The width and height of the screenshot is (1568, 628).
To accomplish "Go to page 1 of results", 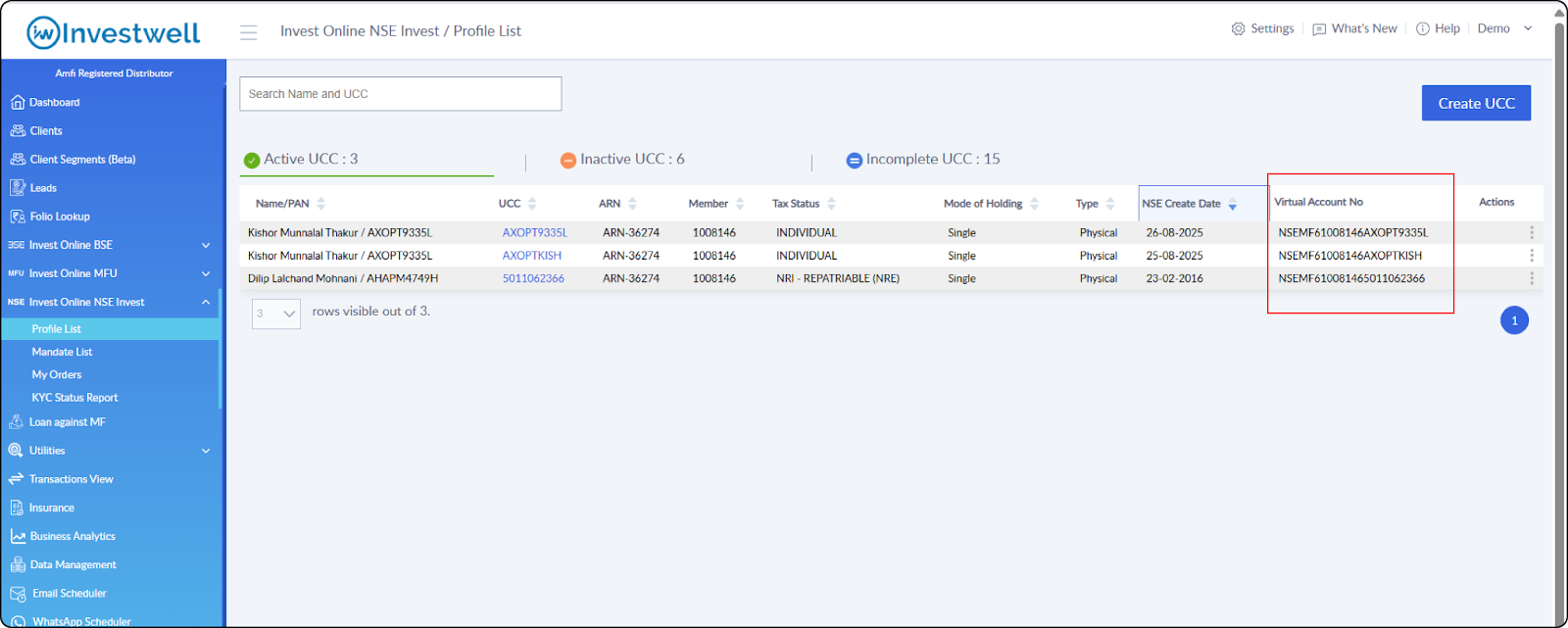I will (1514, 320).
